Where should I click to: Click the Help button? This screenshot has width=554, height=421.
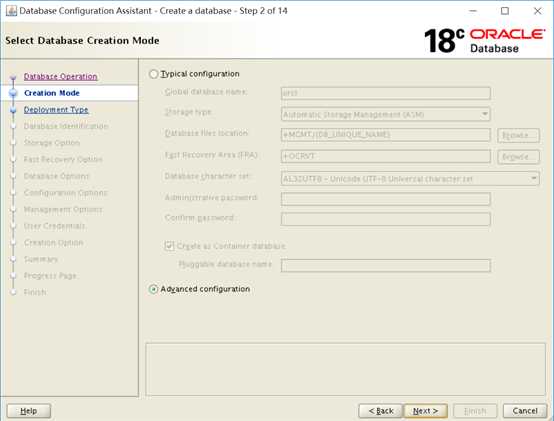(x=29, y=411)
